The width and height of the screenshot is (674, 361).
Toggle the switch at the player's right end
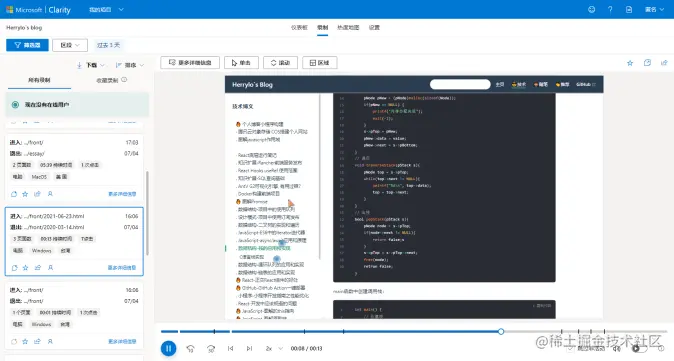(640, 349)
